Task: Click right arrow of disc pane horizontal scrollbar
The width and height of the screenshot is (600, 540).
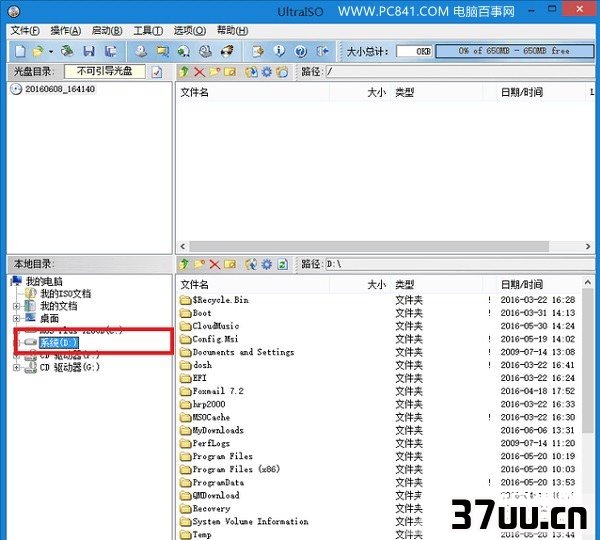Action: [588, 246]
